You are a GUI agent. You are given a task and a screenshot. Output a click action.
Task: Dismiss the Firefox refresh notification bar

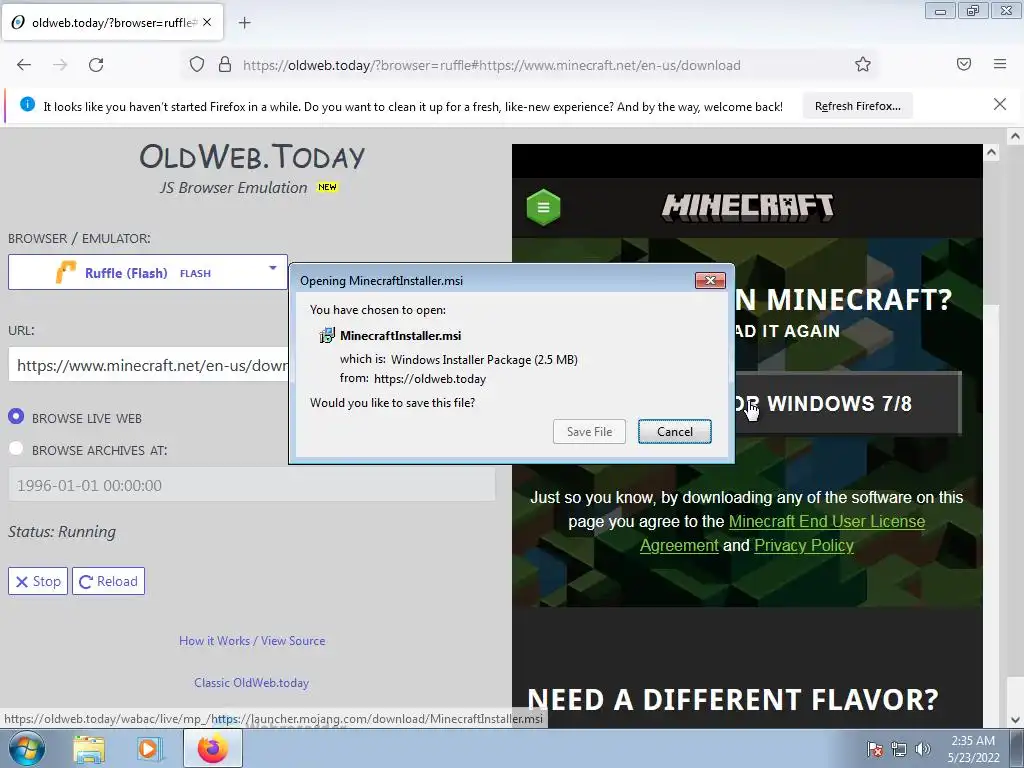coord(1000,104)
